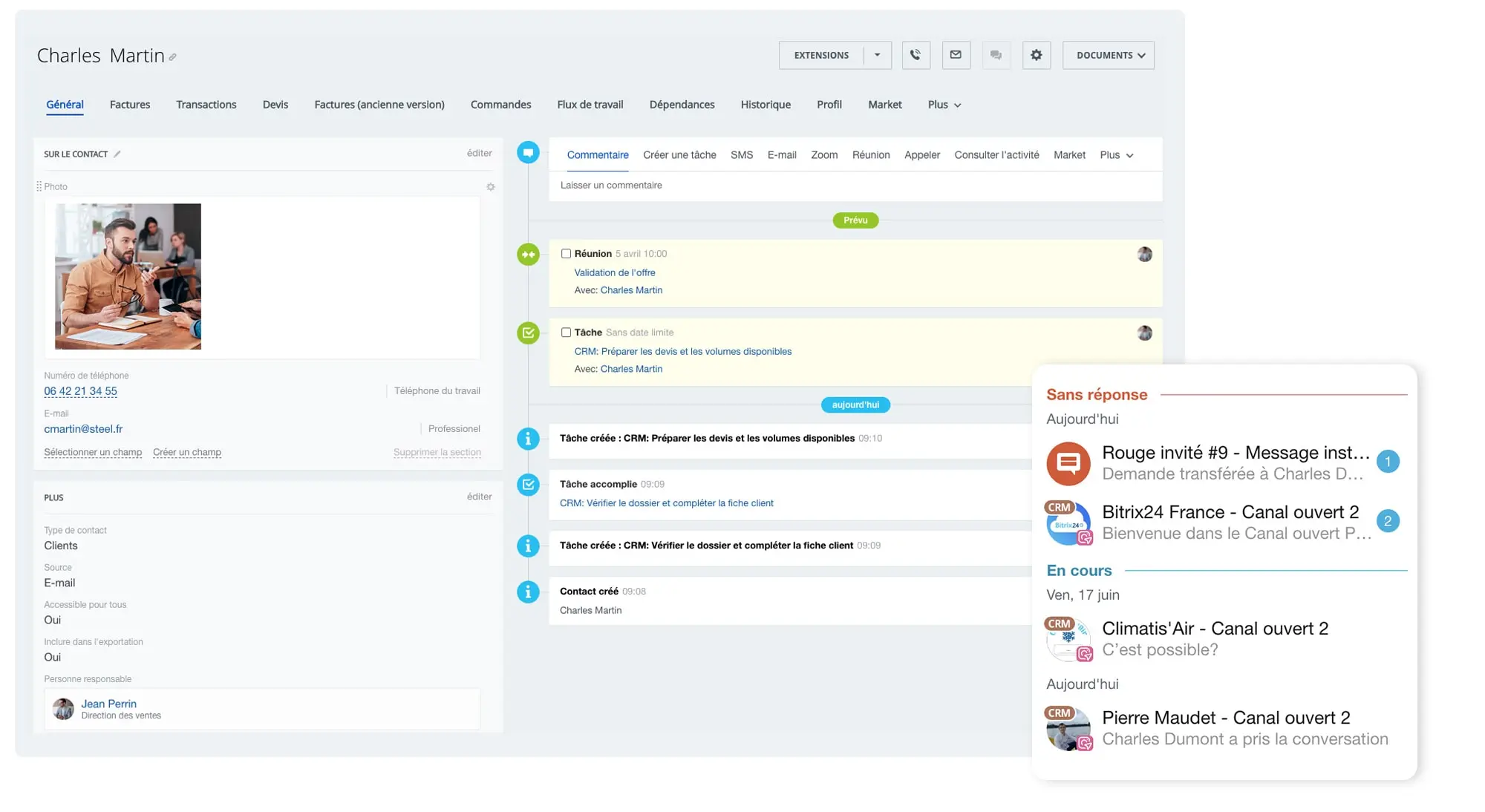This screenshot has width=1485, height=812.
Task: Click the envelope email icon button
Action: (956, 55)
